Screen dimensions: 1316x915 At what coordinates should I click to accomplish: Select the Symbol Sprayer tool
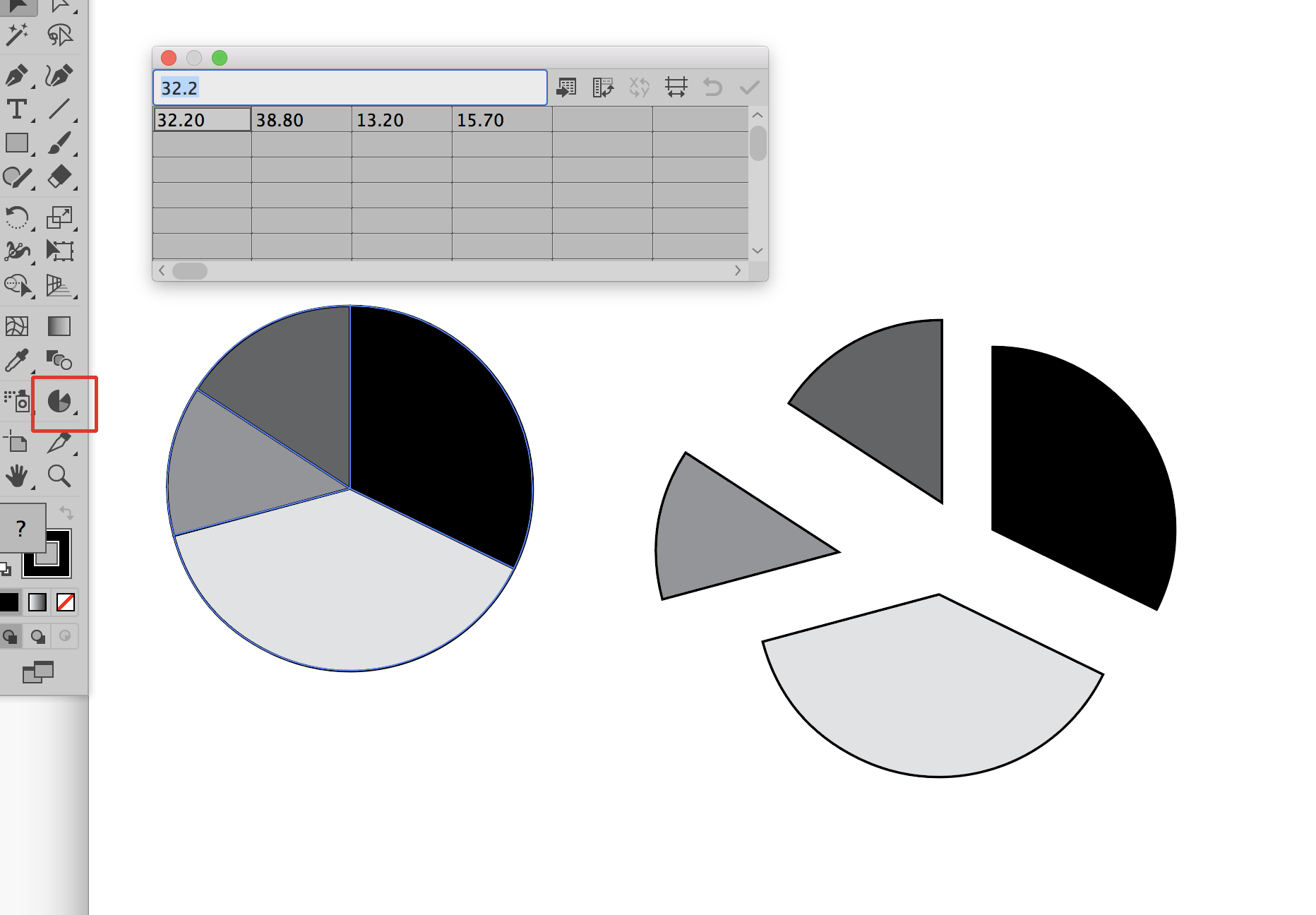[17, 402]
